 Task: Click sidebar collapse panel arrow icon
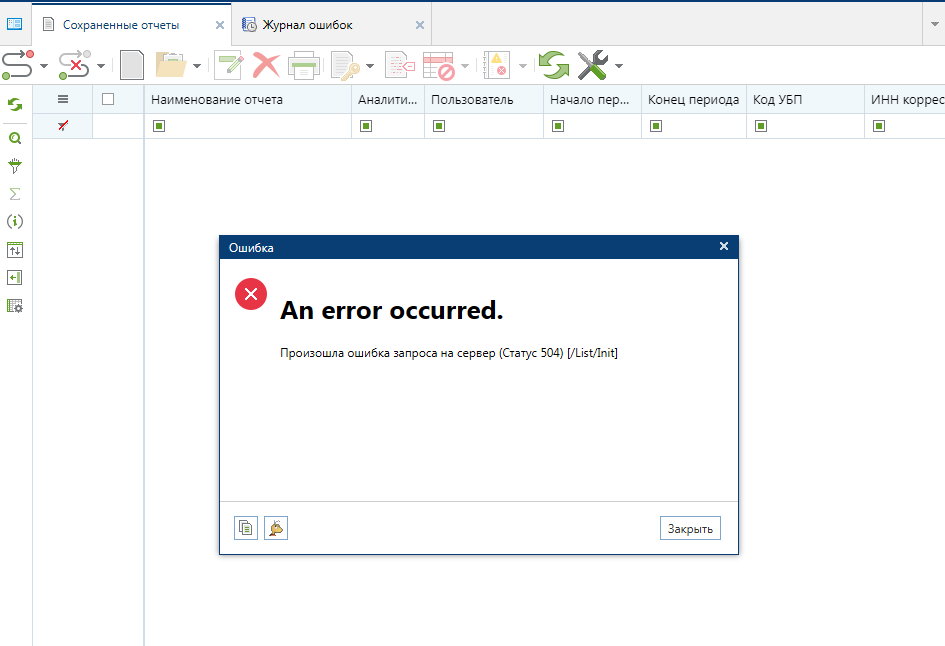(15, 277)
